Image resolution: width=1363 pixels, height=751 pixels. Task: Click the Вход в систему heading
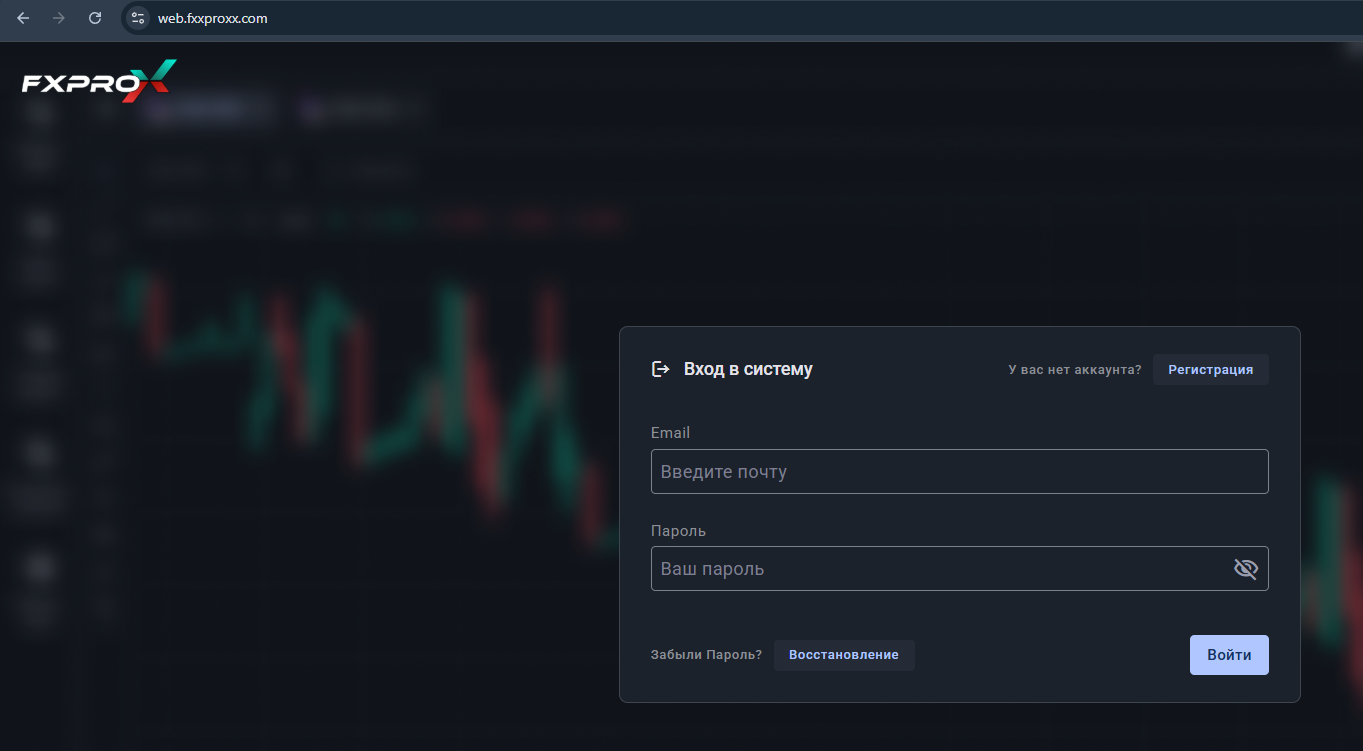click(748, 369)
